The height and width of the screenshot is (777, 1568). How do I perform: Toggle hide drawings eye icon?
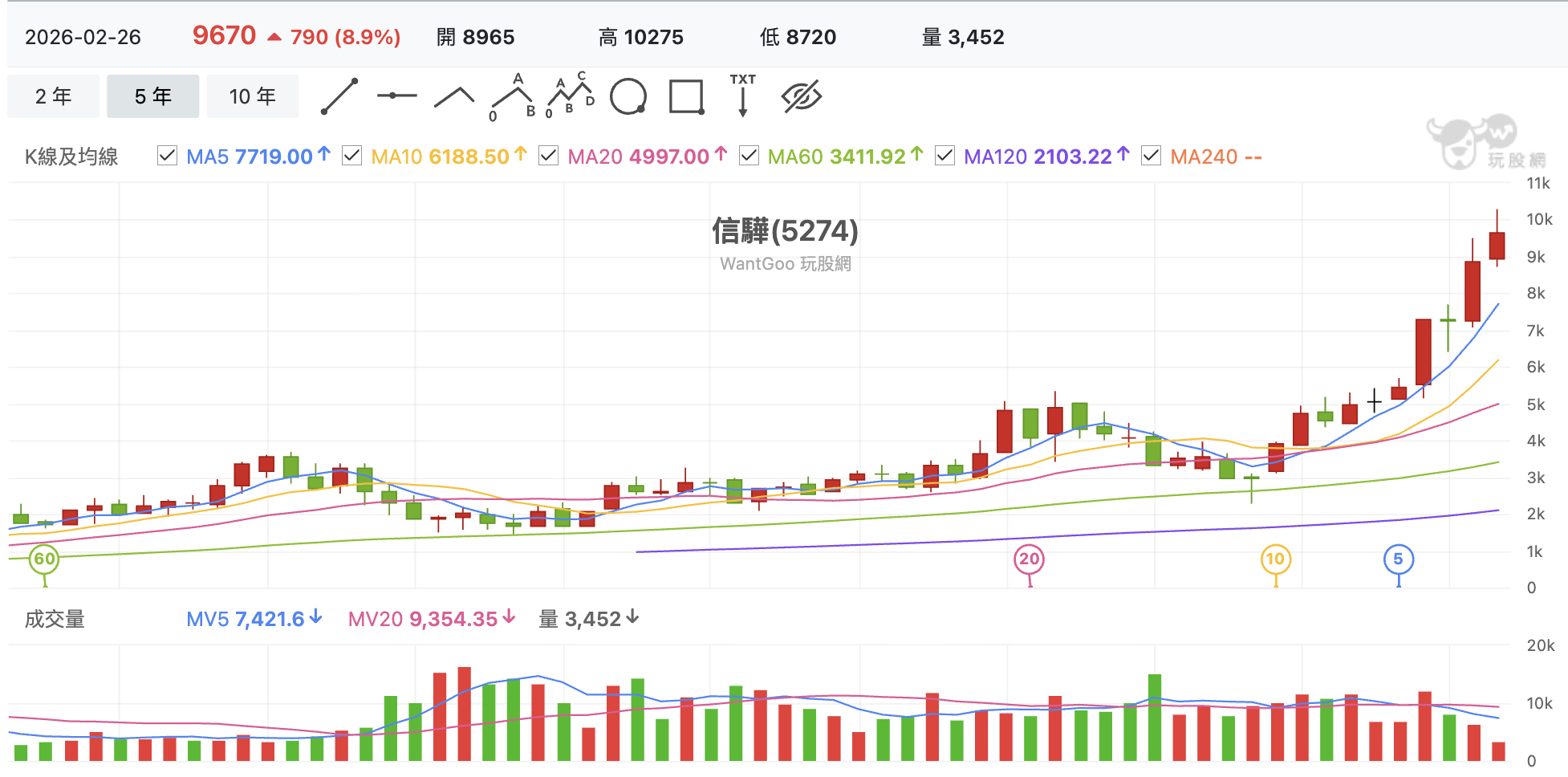pos(802,96)
